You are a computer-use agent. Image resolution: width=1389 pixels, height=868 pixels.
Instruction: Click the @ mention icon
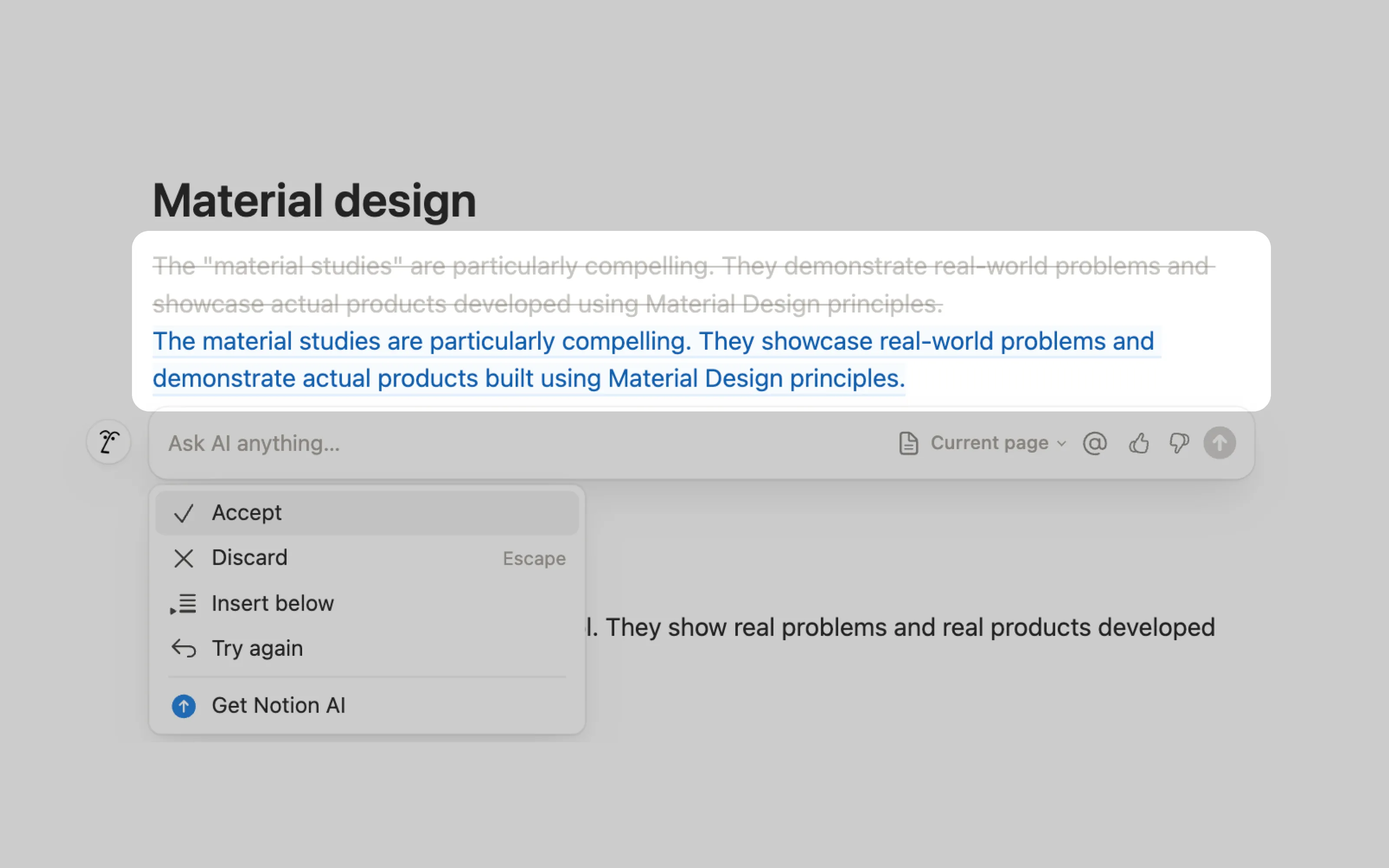(x=1095, y=443)
